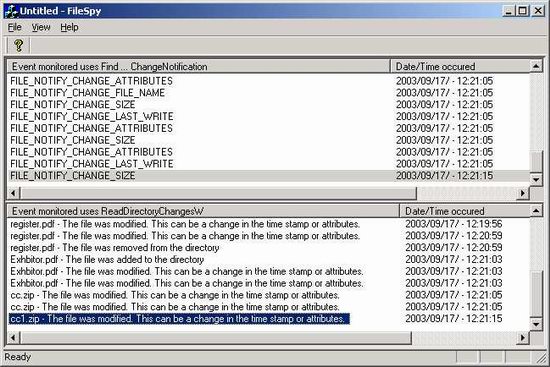Click the up arrow of upper list scrollbar
Image resolution: width=550 pixels, height=367 pixels.
coord(536,66)
